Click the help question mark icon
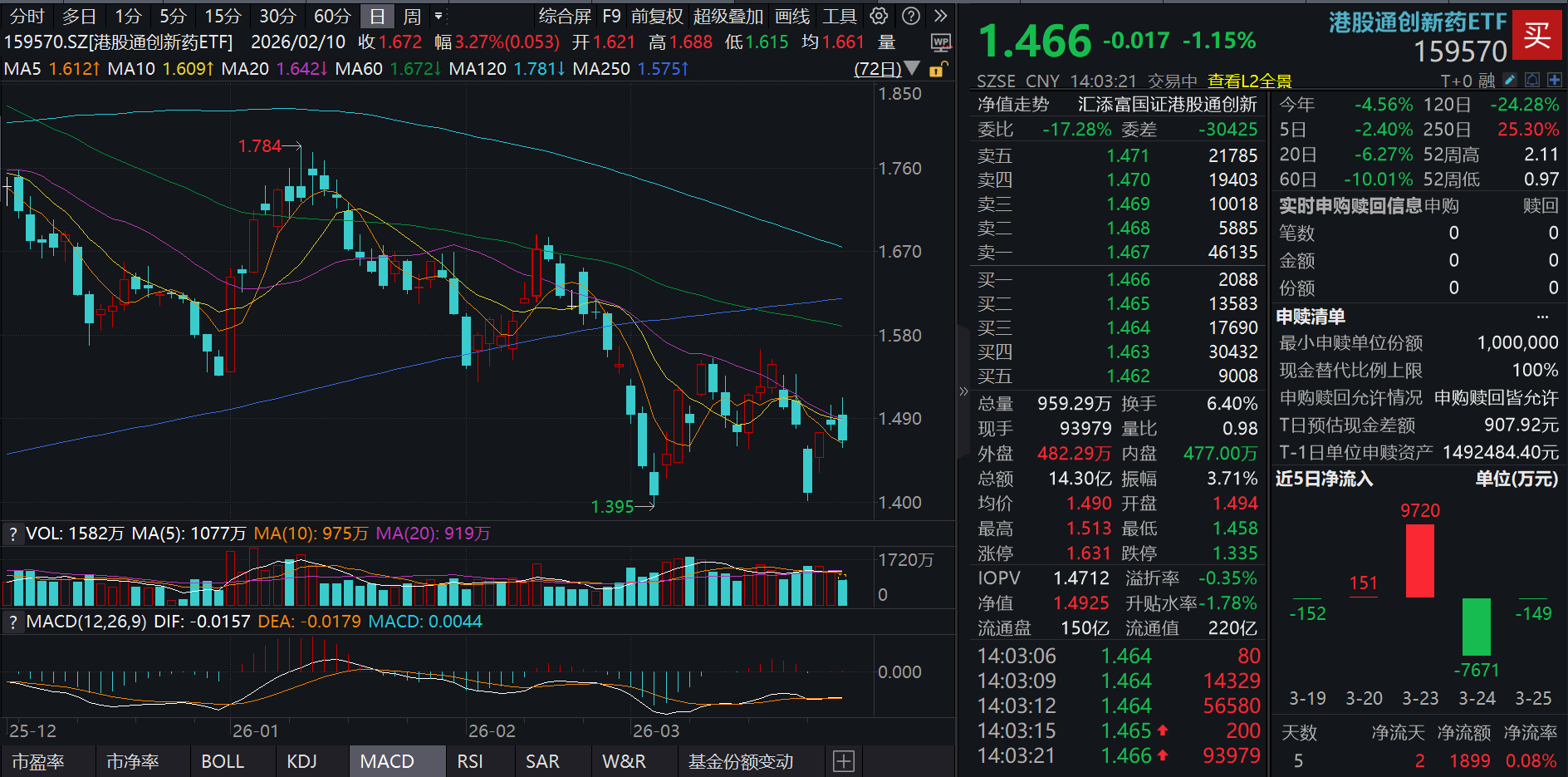1568x777 pixels. point(911,16)
